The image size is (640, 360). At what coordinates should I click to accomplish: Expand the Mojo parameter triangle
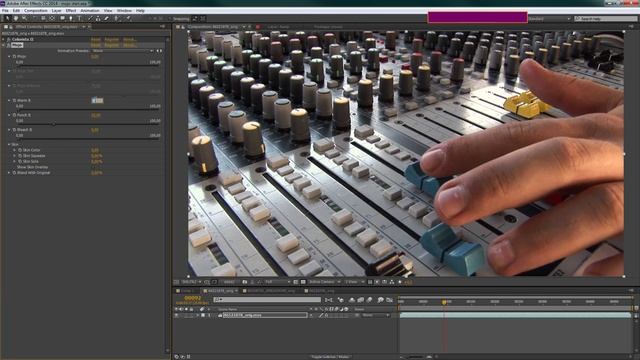9,57
